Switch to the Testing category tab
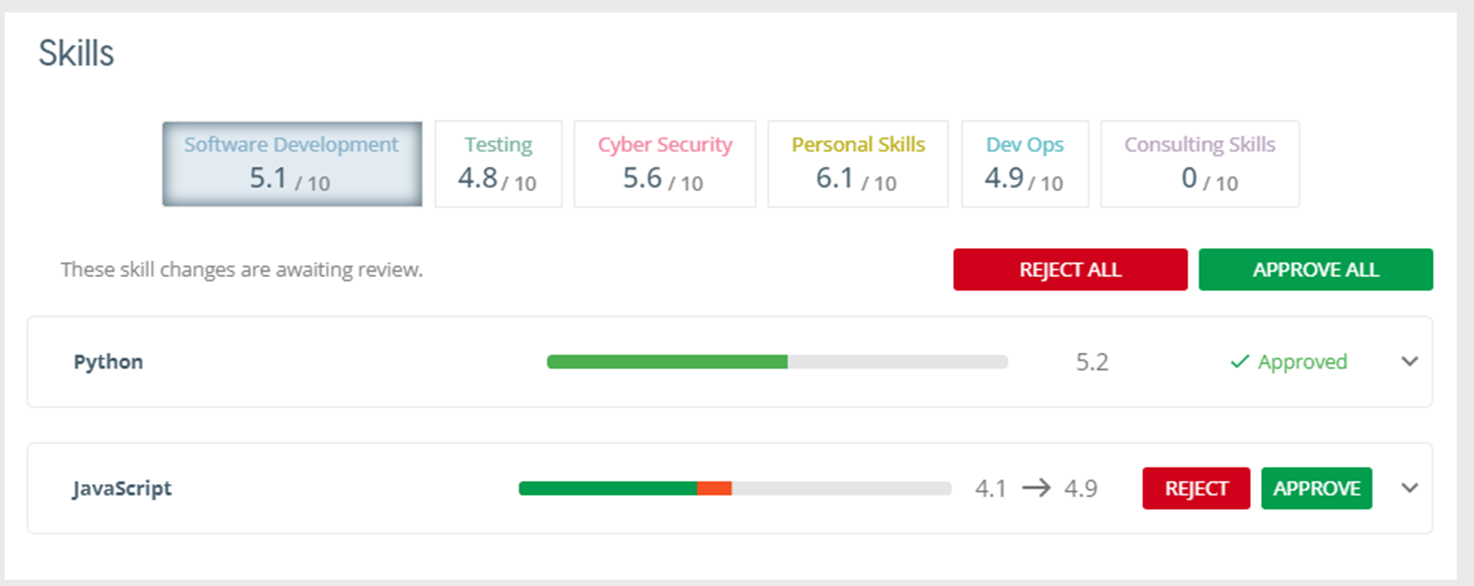 498,164
